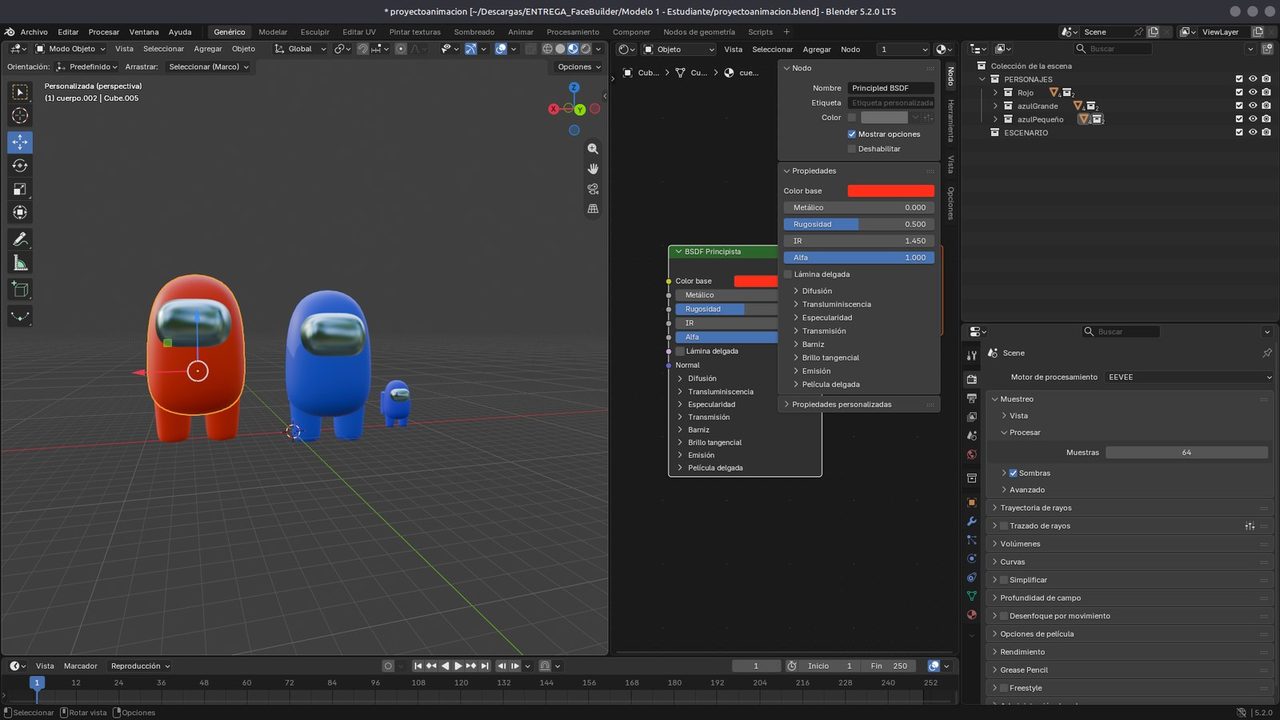
Task: Enable Desenfoque por movimiento checkbox
Action: [x=1004, y=616]
